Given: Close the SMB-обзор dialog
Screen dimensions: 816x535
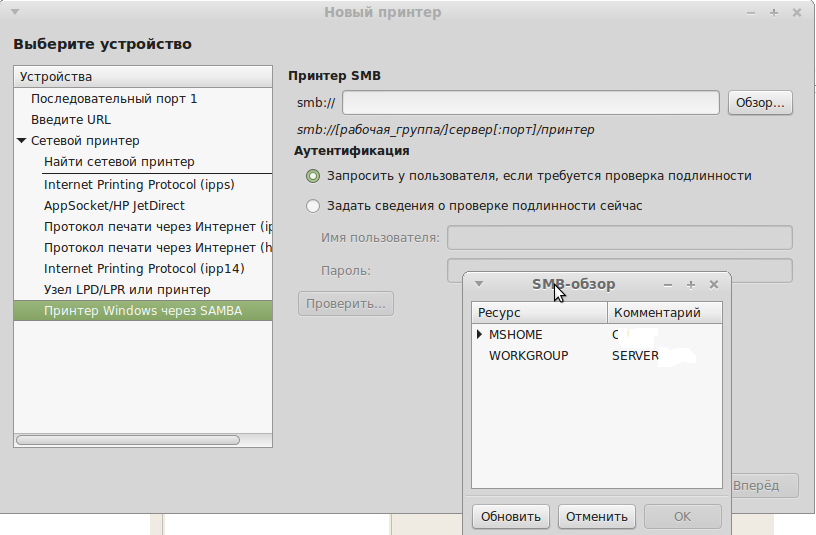Looking at the screenshot, I should [713, 285].
